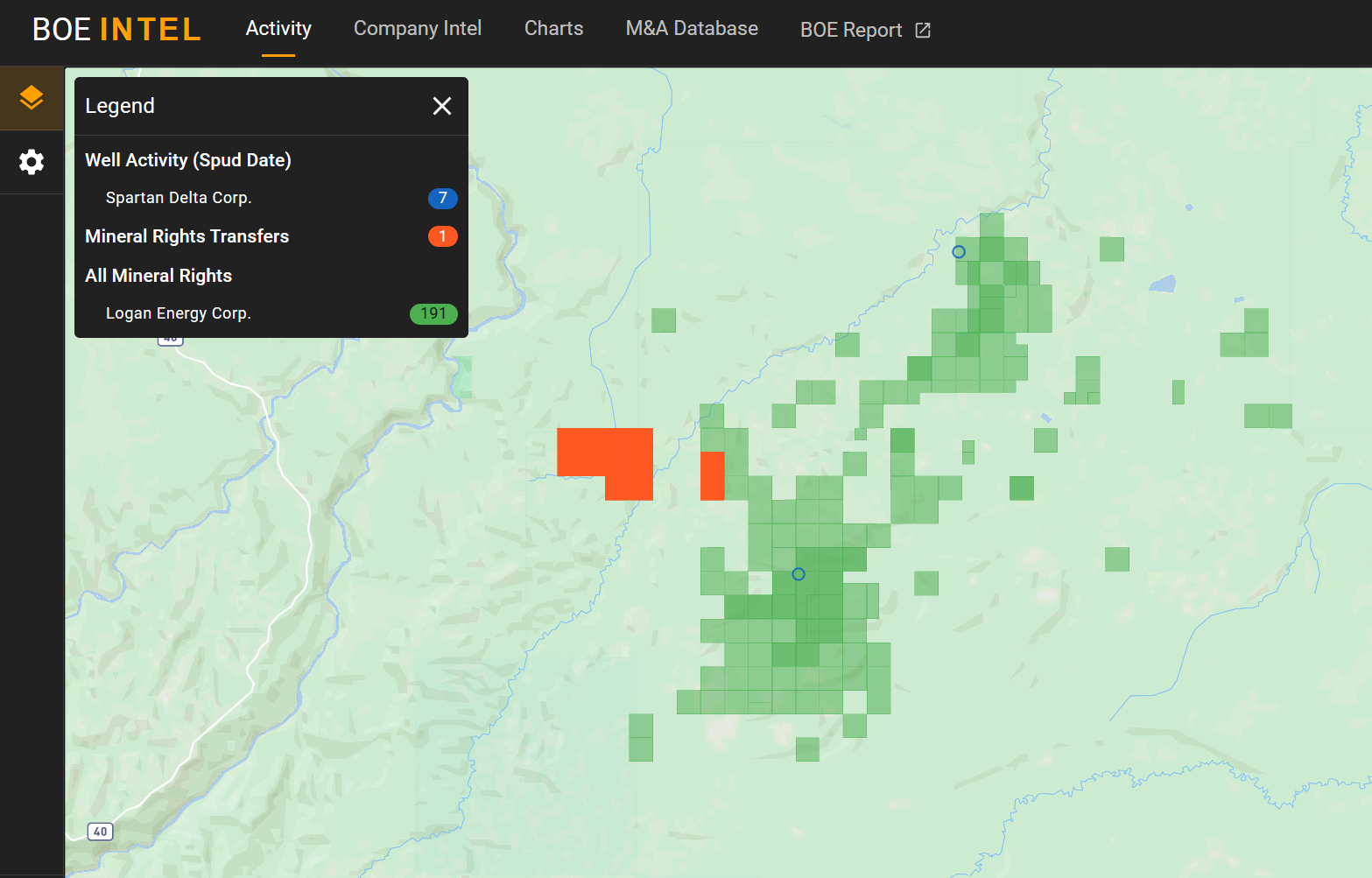Select the well marker circle in the northern cluster
This screenshot has height=878, width=1372.
pos(959,252)
